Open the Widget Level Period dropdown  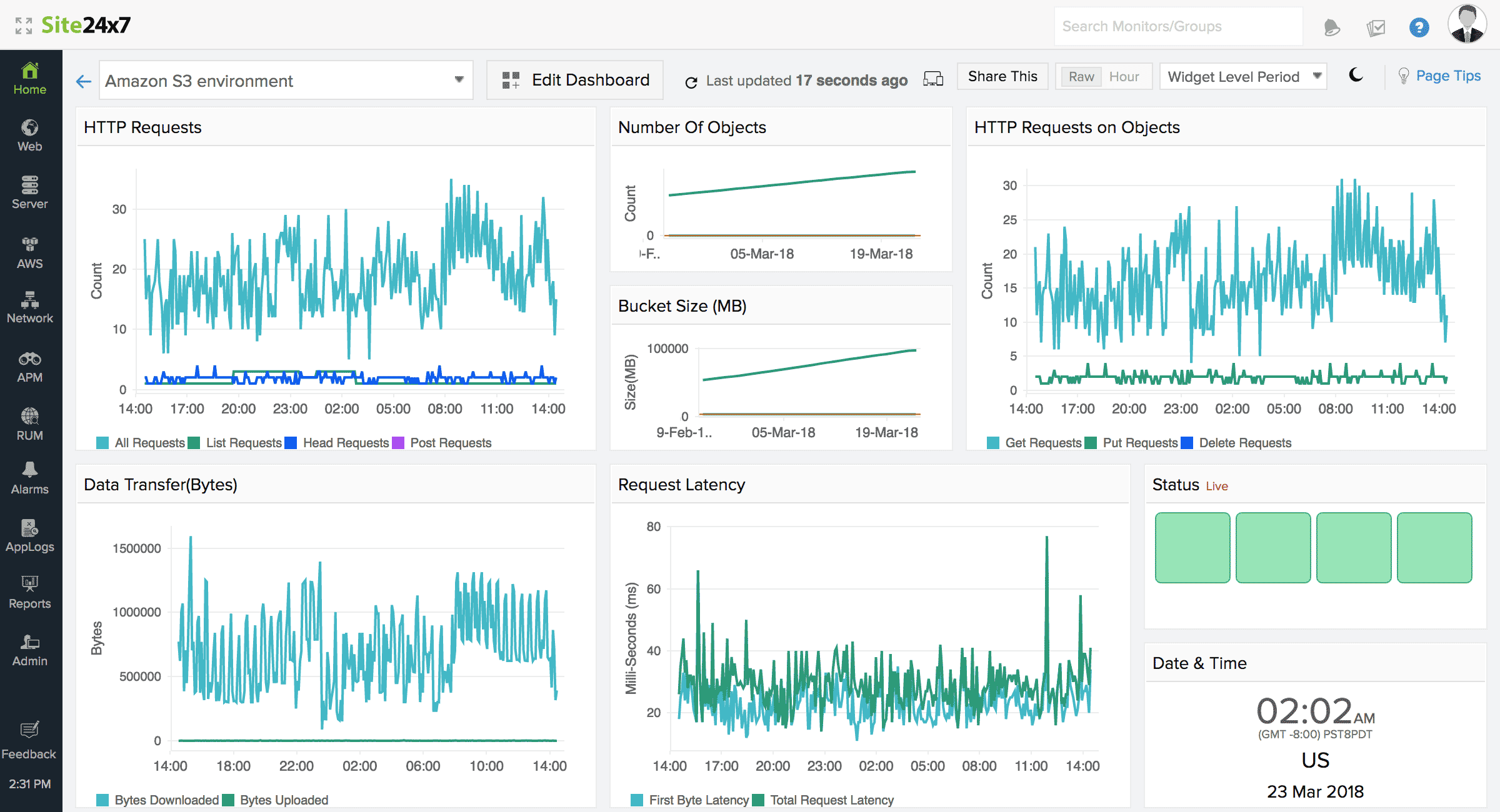click(1242, 76)
